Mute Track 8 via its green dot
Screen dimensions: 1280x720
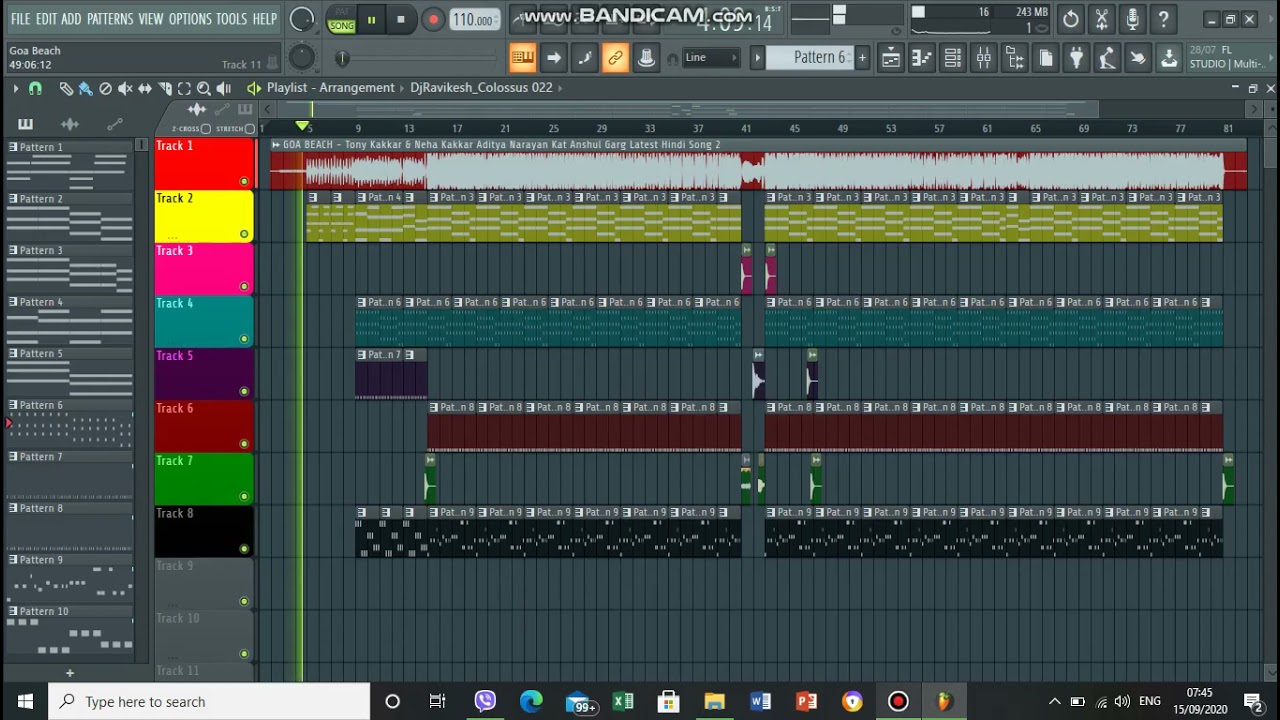click(x=244, y=549)
